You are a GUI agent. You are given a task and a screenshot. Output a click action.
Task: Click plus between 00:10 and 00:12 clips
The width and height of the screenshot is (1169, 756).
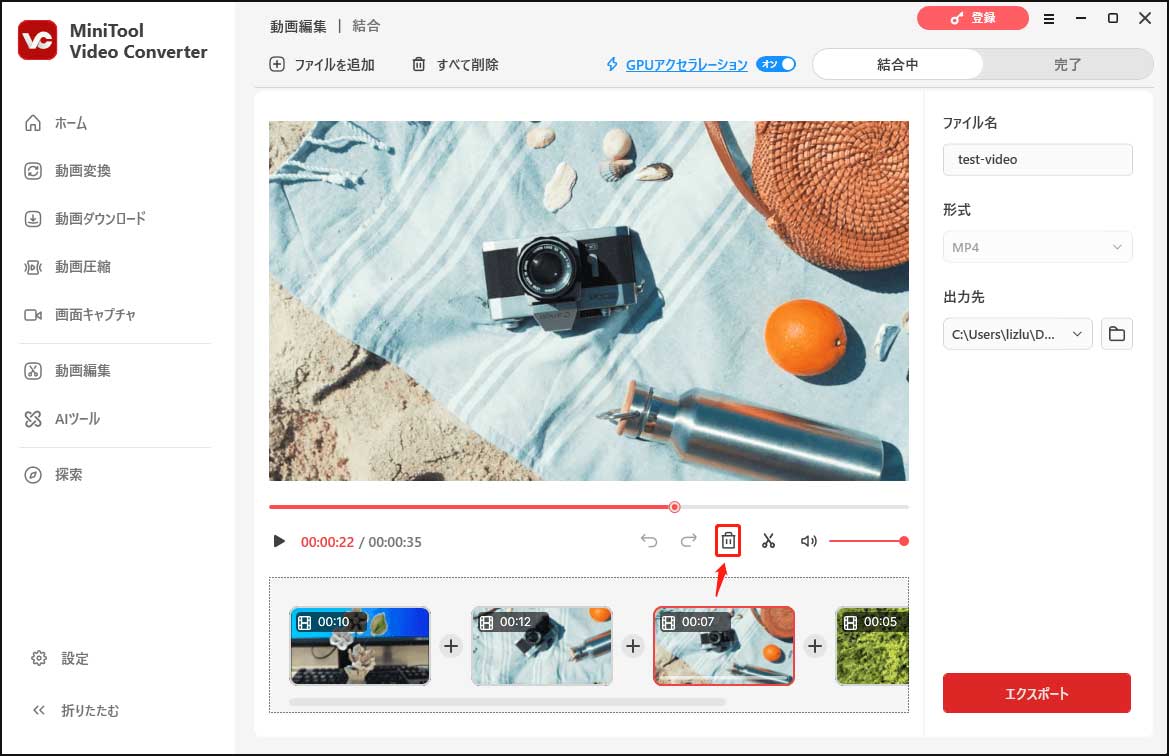pos(450,646)
